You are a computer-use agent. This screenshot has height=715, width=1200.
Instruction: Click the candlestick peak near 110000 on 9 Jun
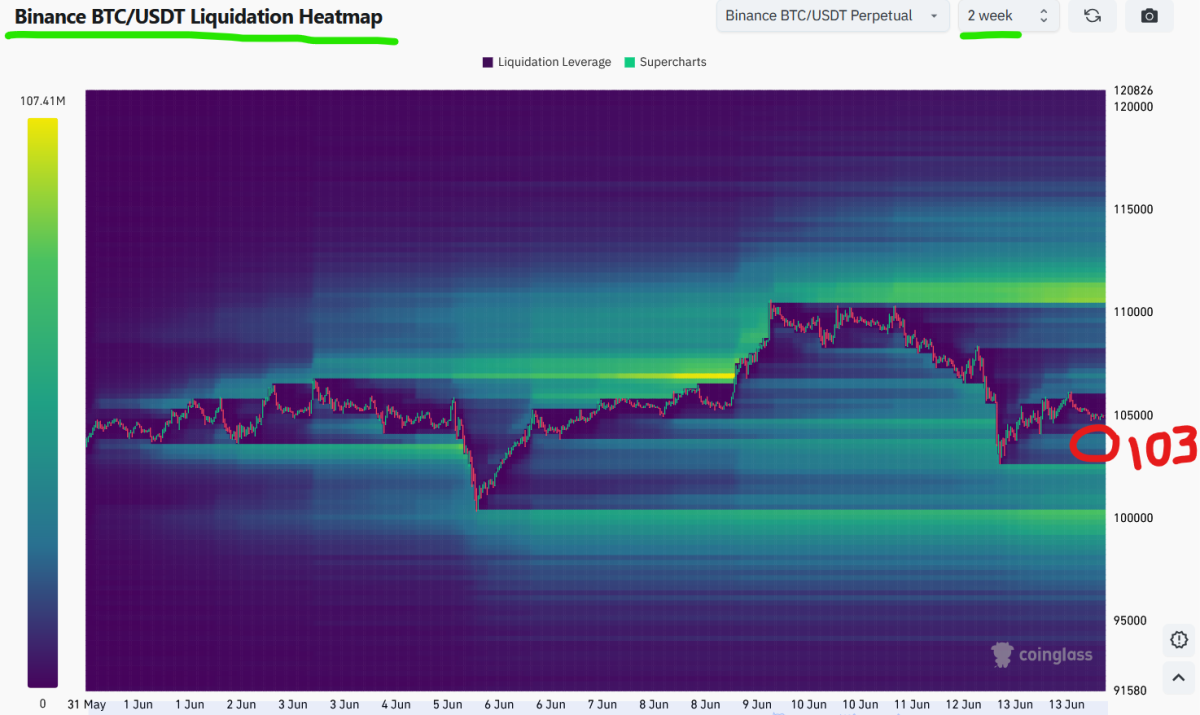[x=771, y=304]
